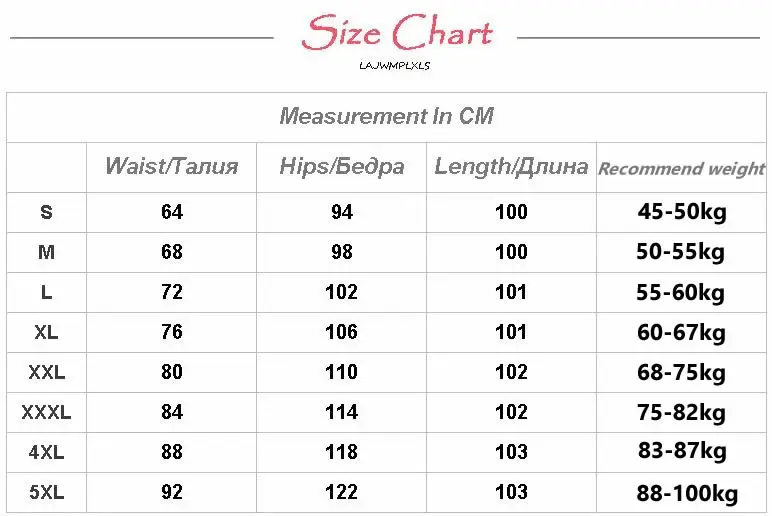Click the LAJWMPLXLS brand text
The height and width of the screenshot is (516, 772).
click(x=394, y=65)
